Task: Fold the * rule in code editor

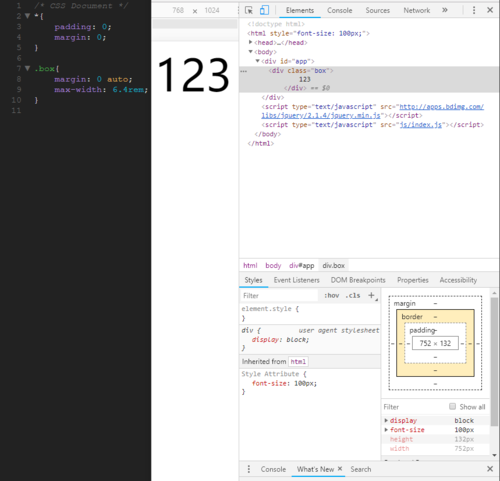Action: coord(27,16)
